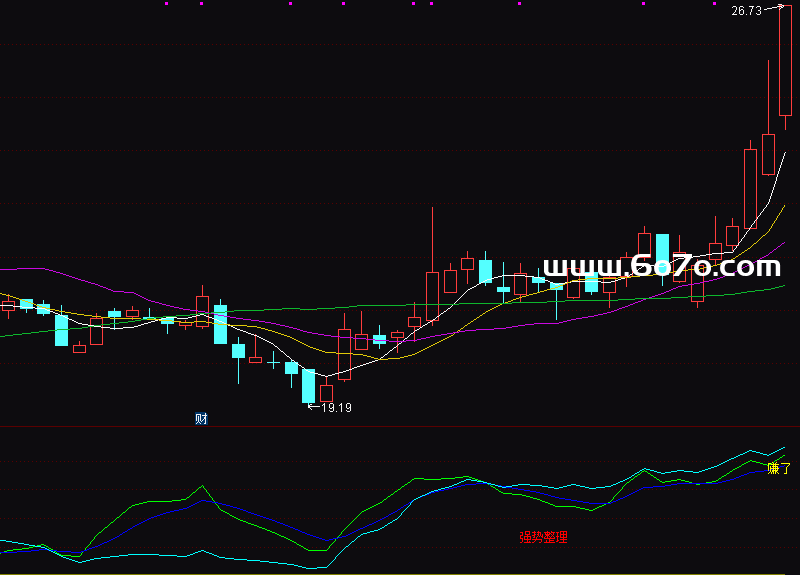Viewport: 800px width, 575px height.
Task: Click the leftmost magenta dot at the top
Action: pyautogui.click(x=166, y=3)
